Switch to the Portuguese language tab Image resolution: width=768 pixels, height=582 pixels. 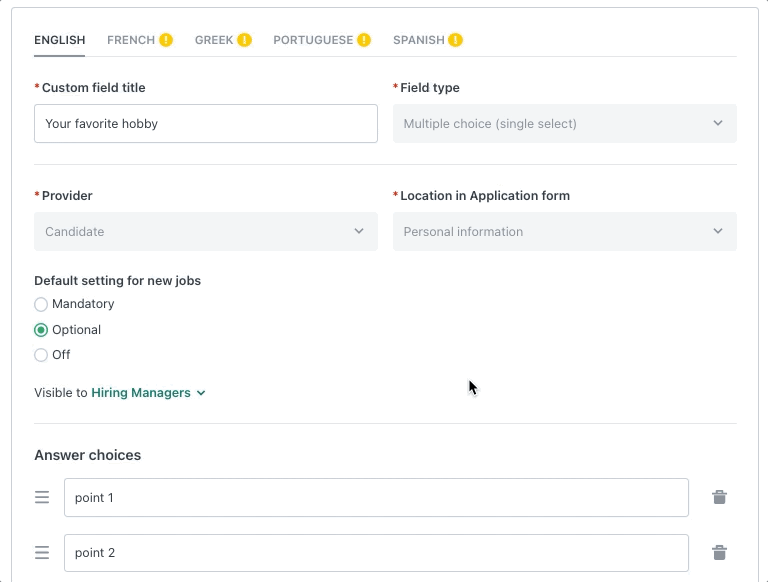[312, 40]
